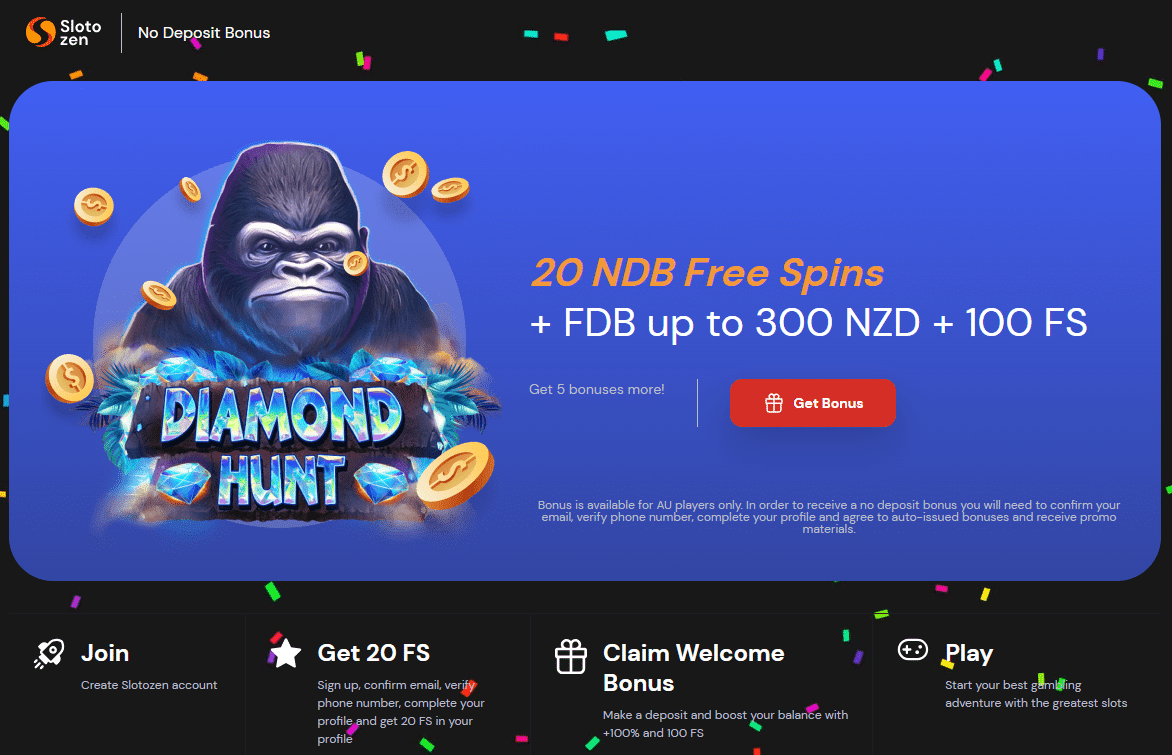Click the gamepad icon beside Play
1172x755 pixels.
click(913, 650)
